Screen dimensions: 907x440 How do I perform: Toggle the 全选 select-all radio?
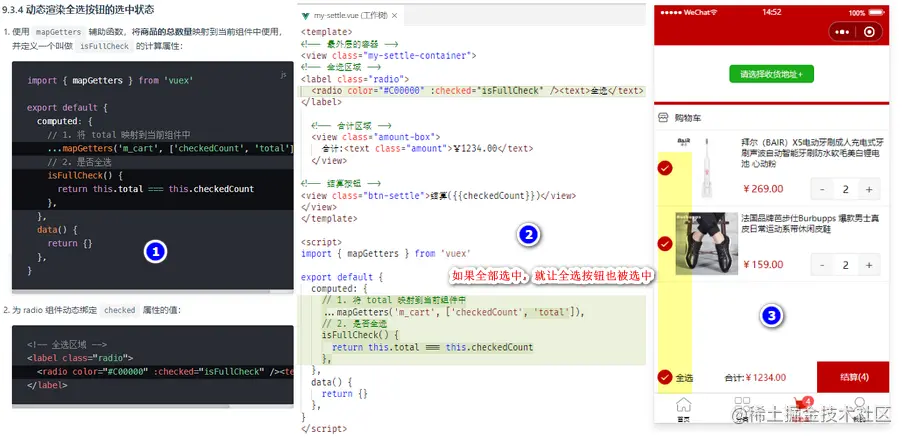665,378
